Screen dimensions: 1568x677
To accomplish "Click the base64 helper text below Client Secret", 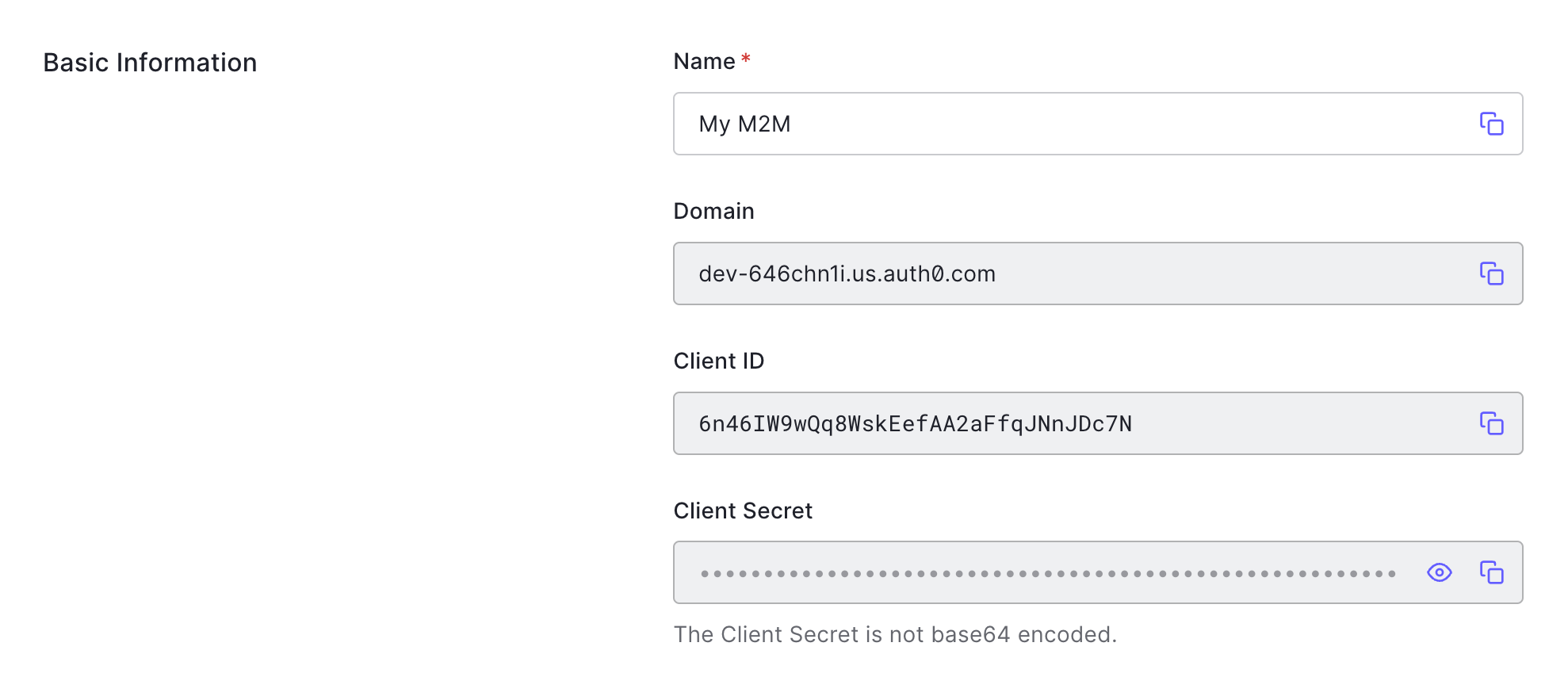I will (896, 634).
